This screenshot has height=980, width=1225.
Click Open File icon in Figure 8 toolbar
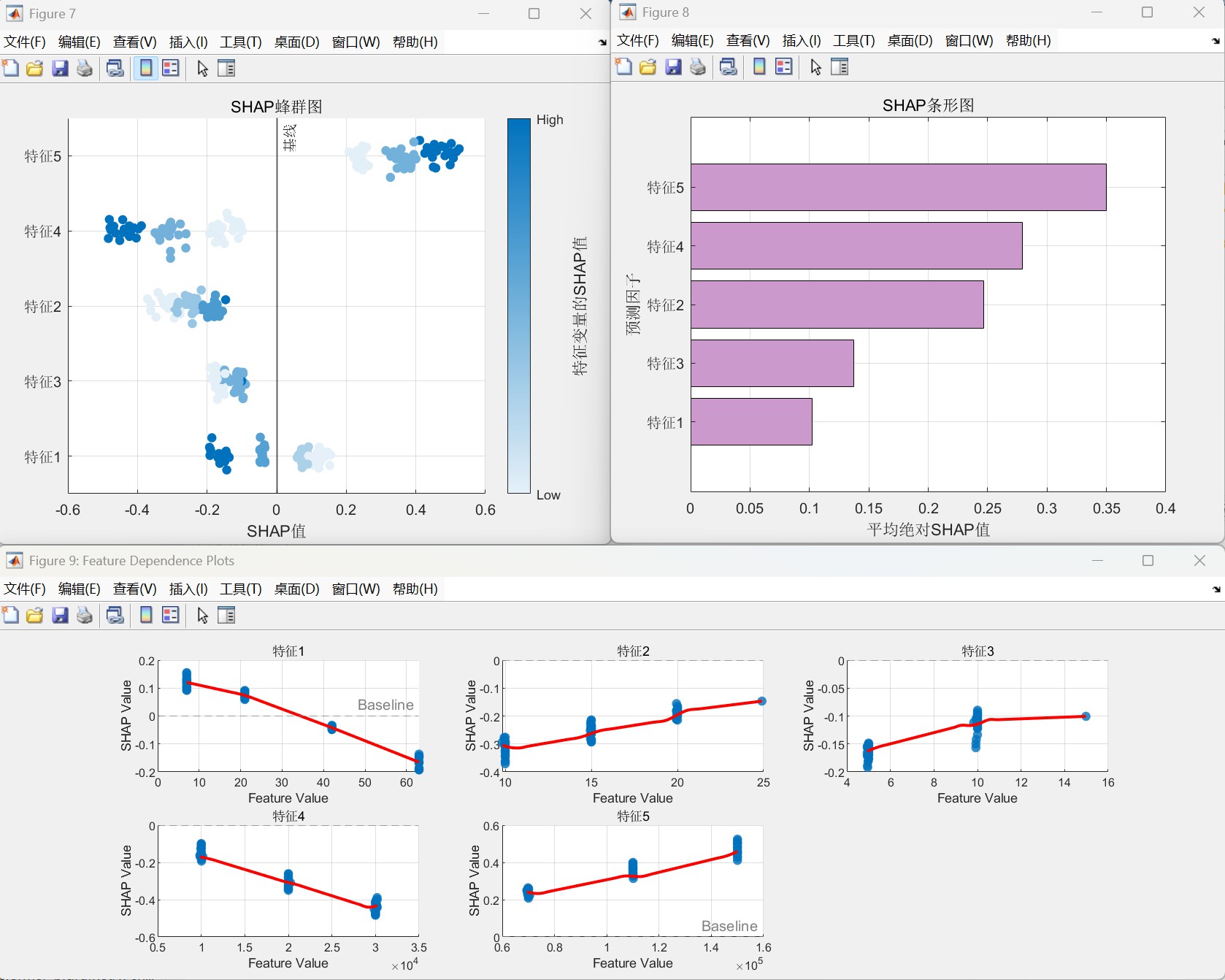click(648, 67)
